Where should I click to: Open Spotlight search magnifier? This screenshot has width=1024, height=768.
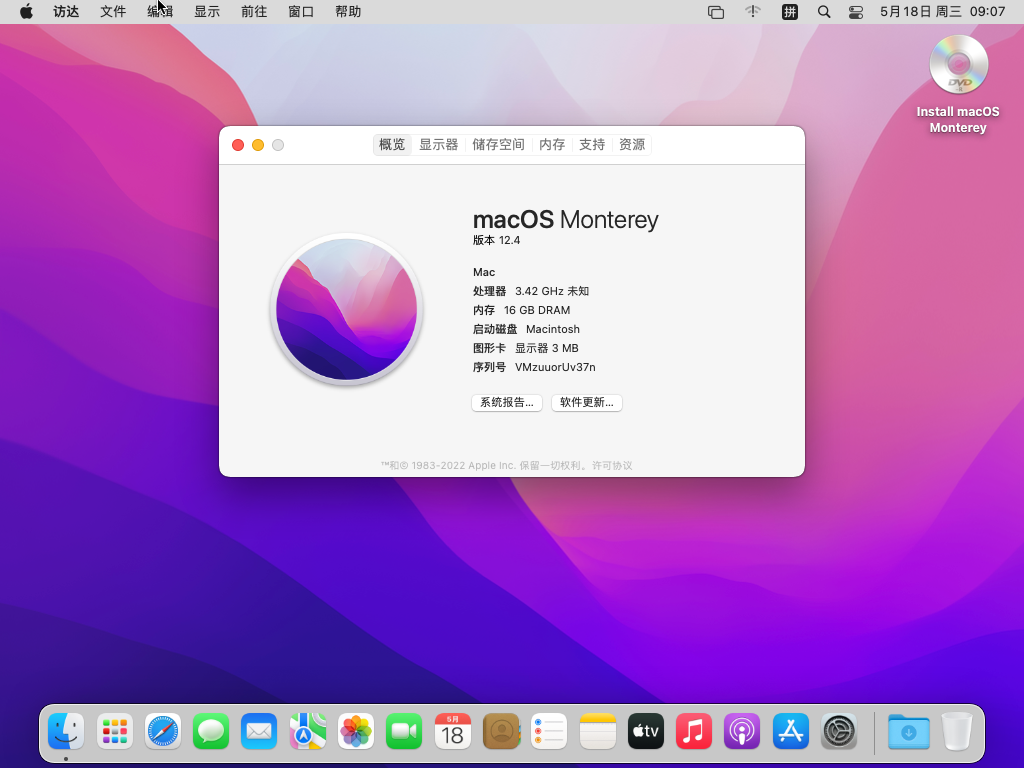coord(824,12)
